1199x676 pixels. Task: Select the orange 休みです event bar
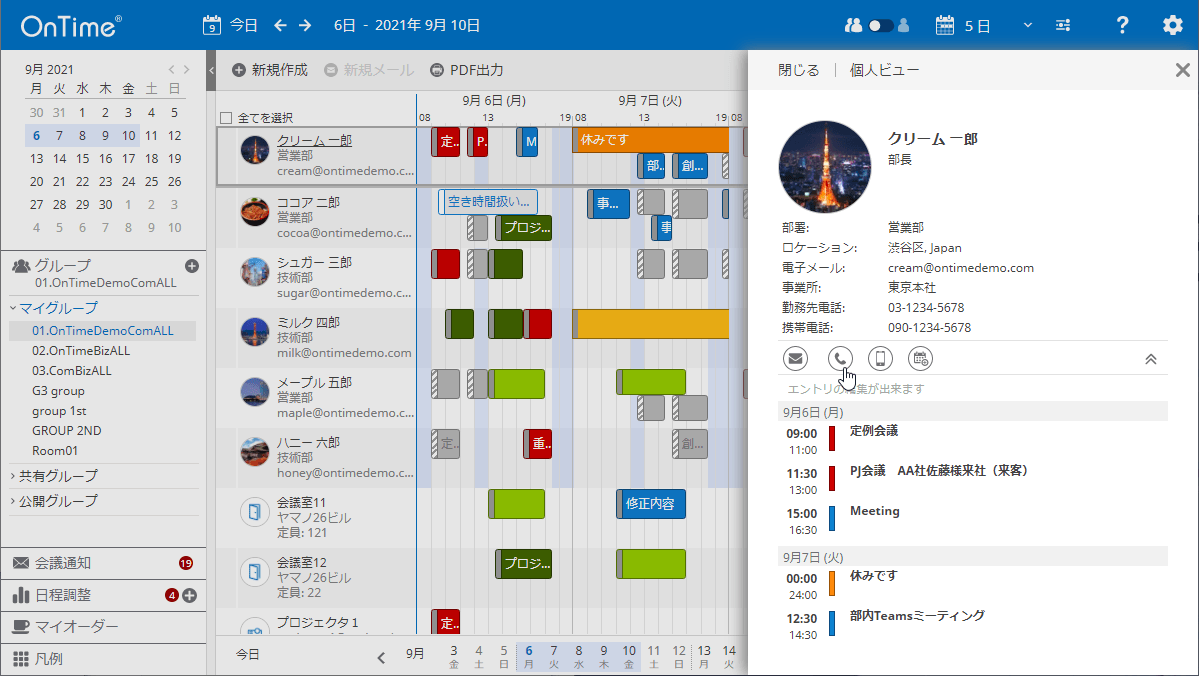(650, 140)
